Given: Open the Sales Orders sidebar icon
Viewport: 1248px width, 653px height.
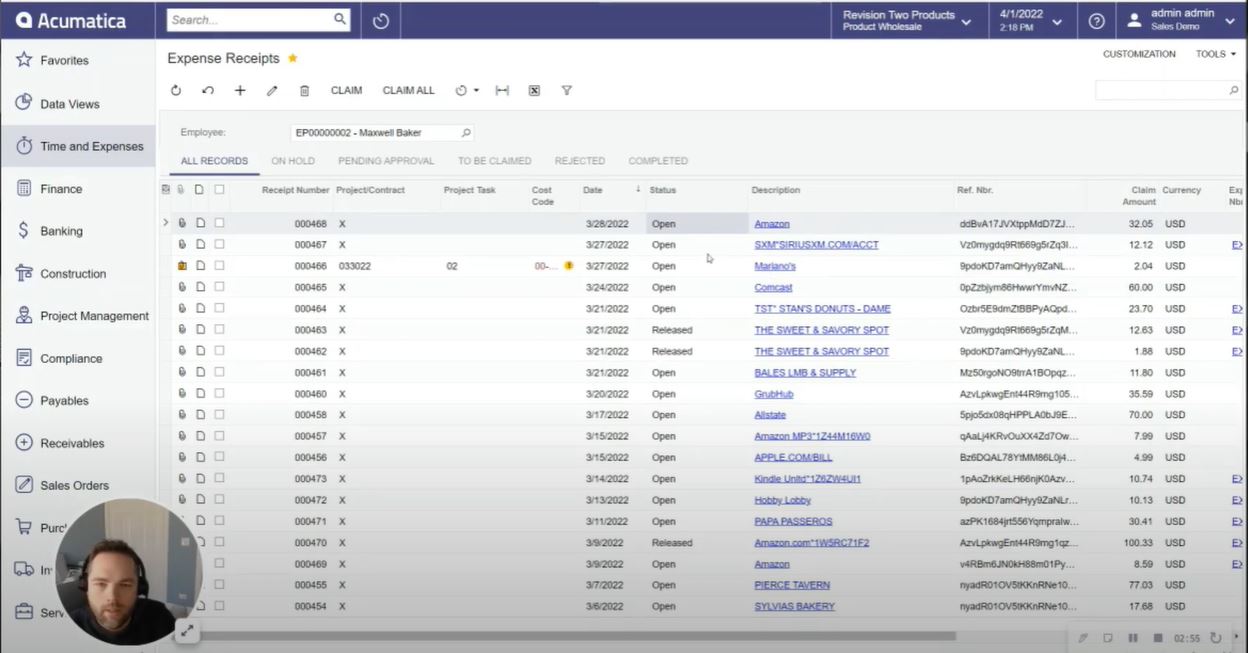Looking at the screenshot, I should click(24, 485).
